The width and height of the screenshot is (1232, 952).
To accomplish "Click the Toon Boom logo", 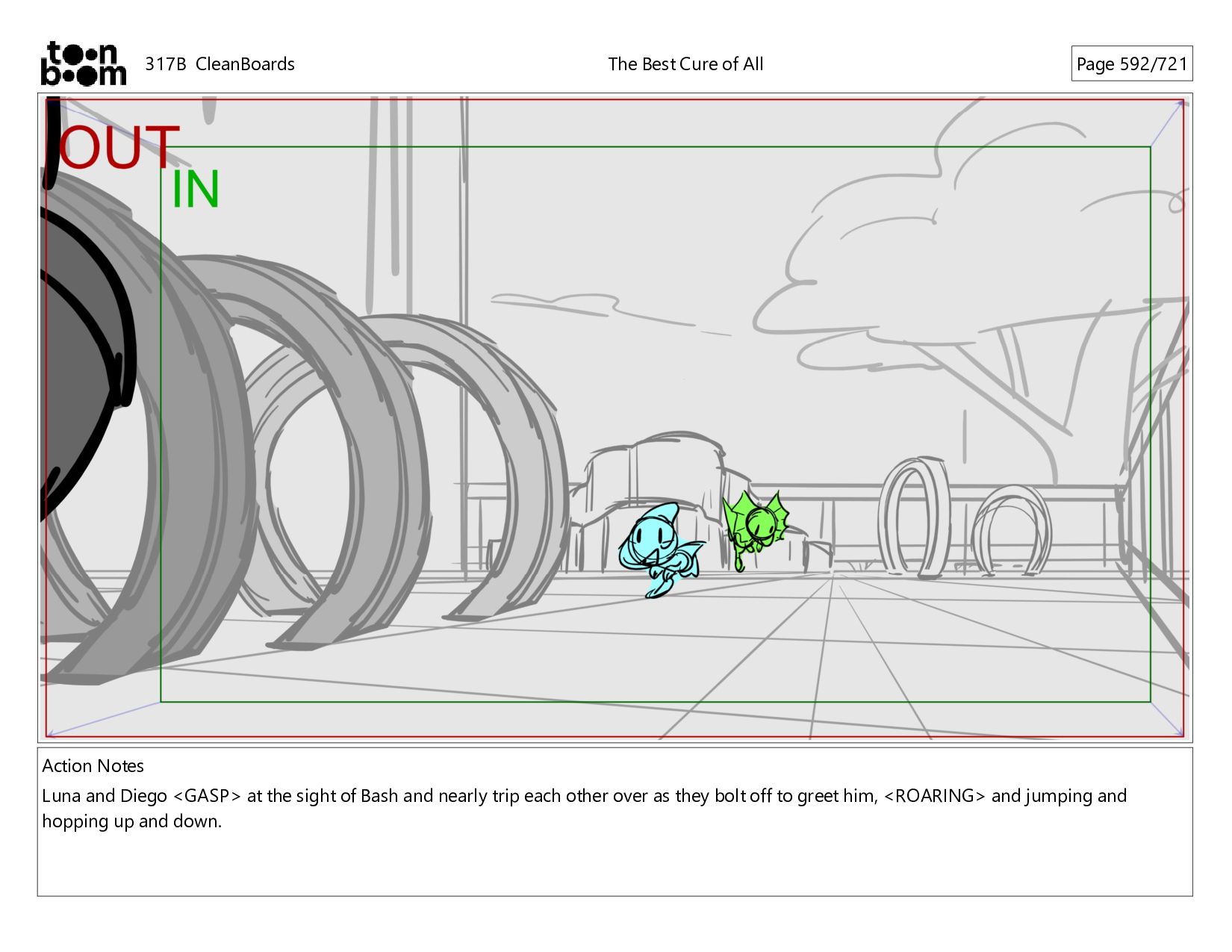I will tap(83, 63).
